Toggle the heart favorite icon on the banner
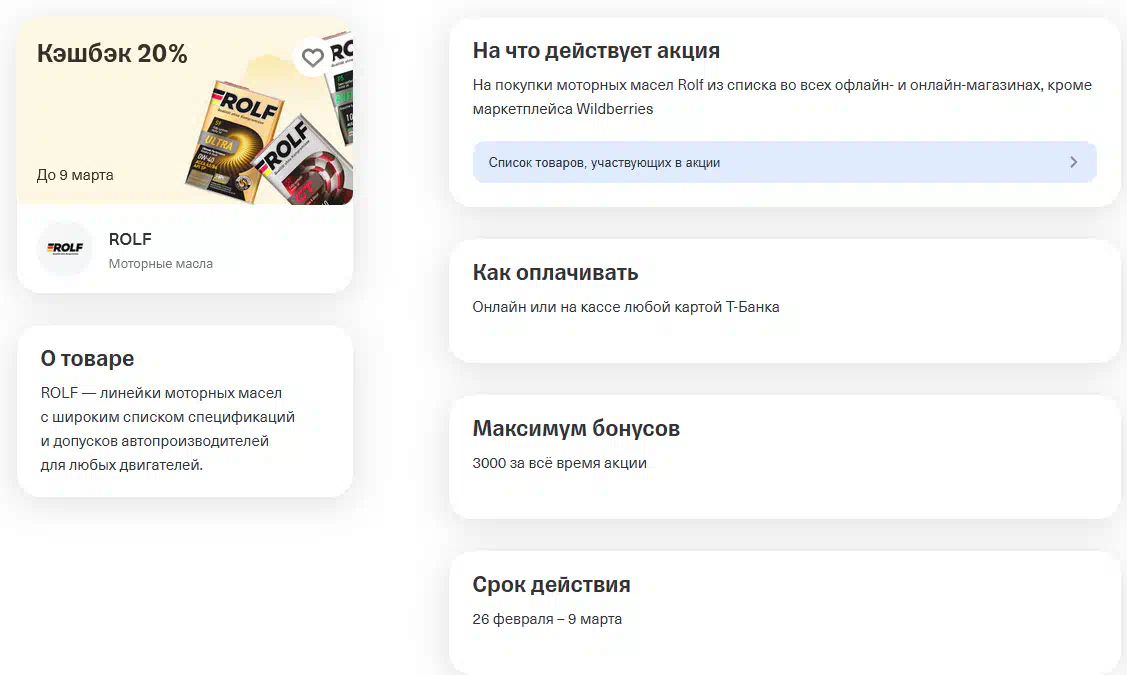This screenshot has width=1127, height=675. 313,57
